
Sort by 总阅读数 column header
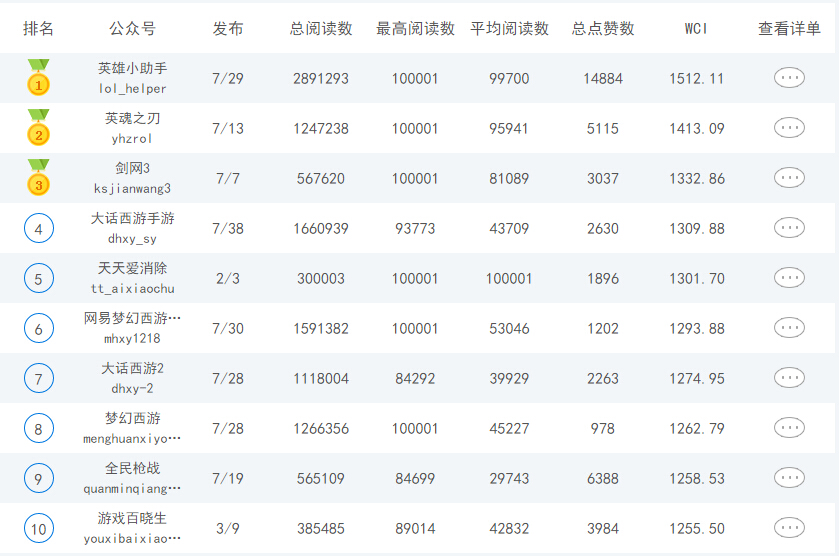coord(321,28)
